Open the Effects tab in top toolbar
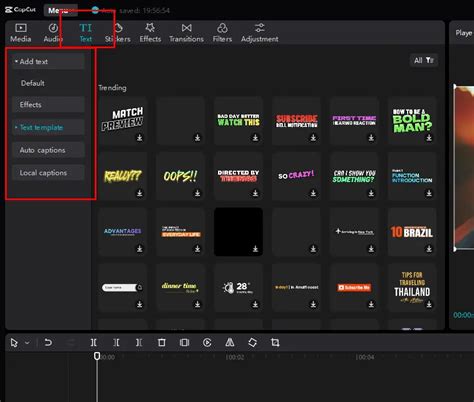 click(150, 33)
